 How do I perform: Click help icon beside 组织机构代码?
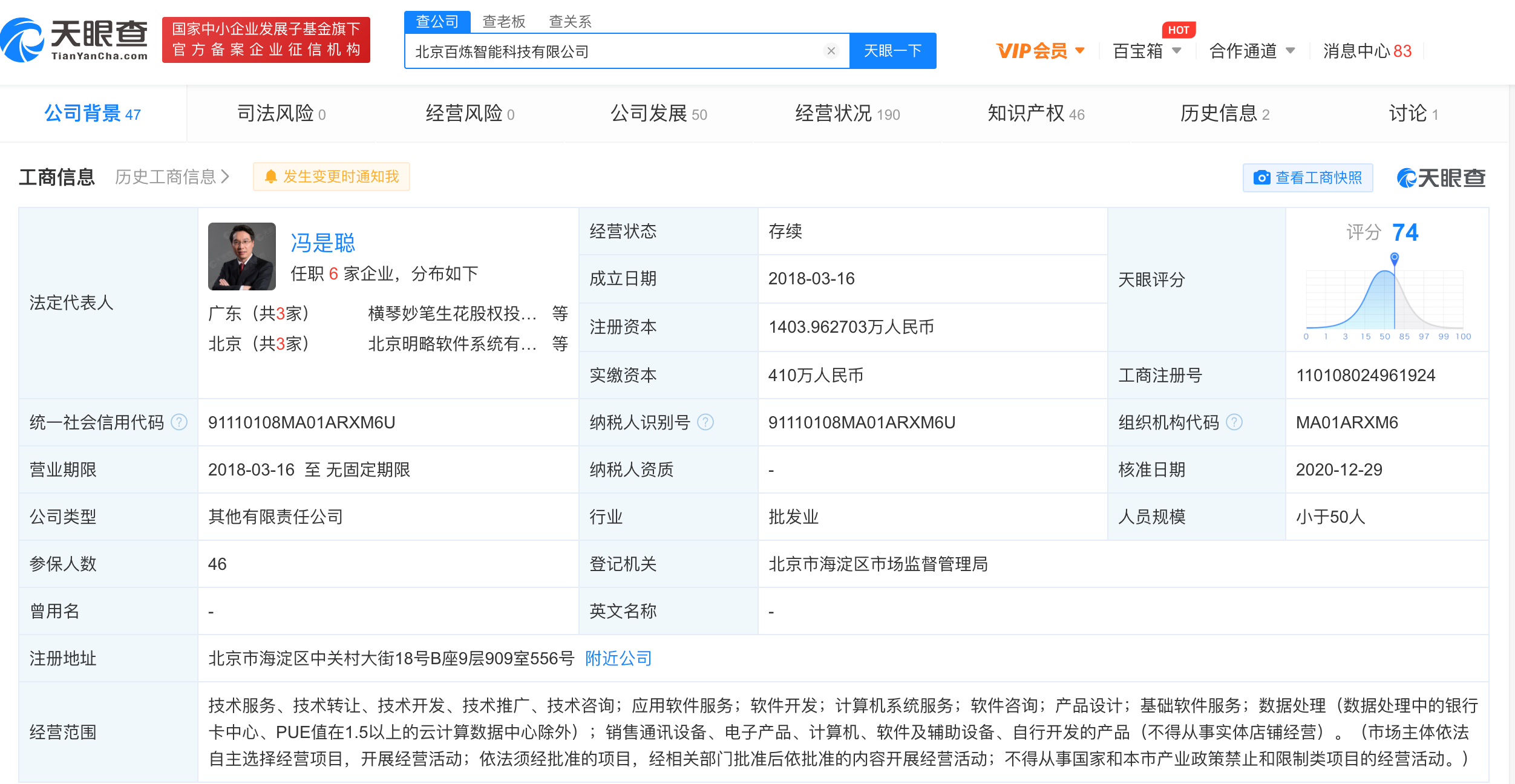1234,422
